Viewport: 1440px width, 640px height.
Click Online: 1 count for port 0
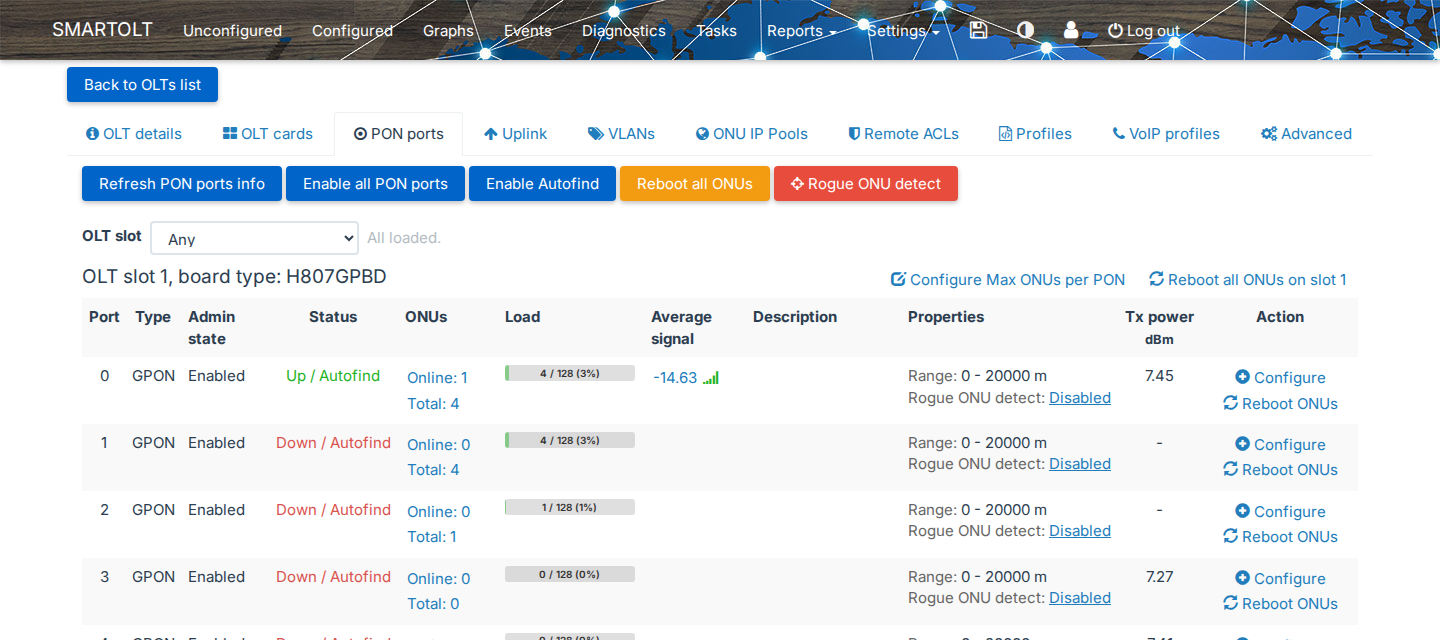point(438,378)
